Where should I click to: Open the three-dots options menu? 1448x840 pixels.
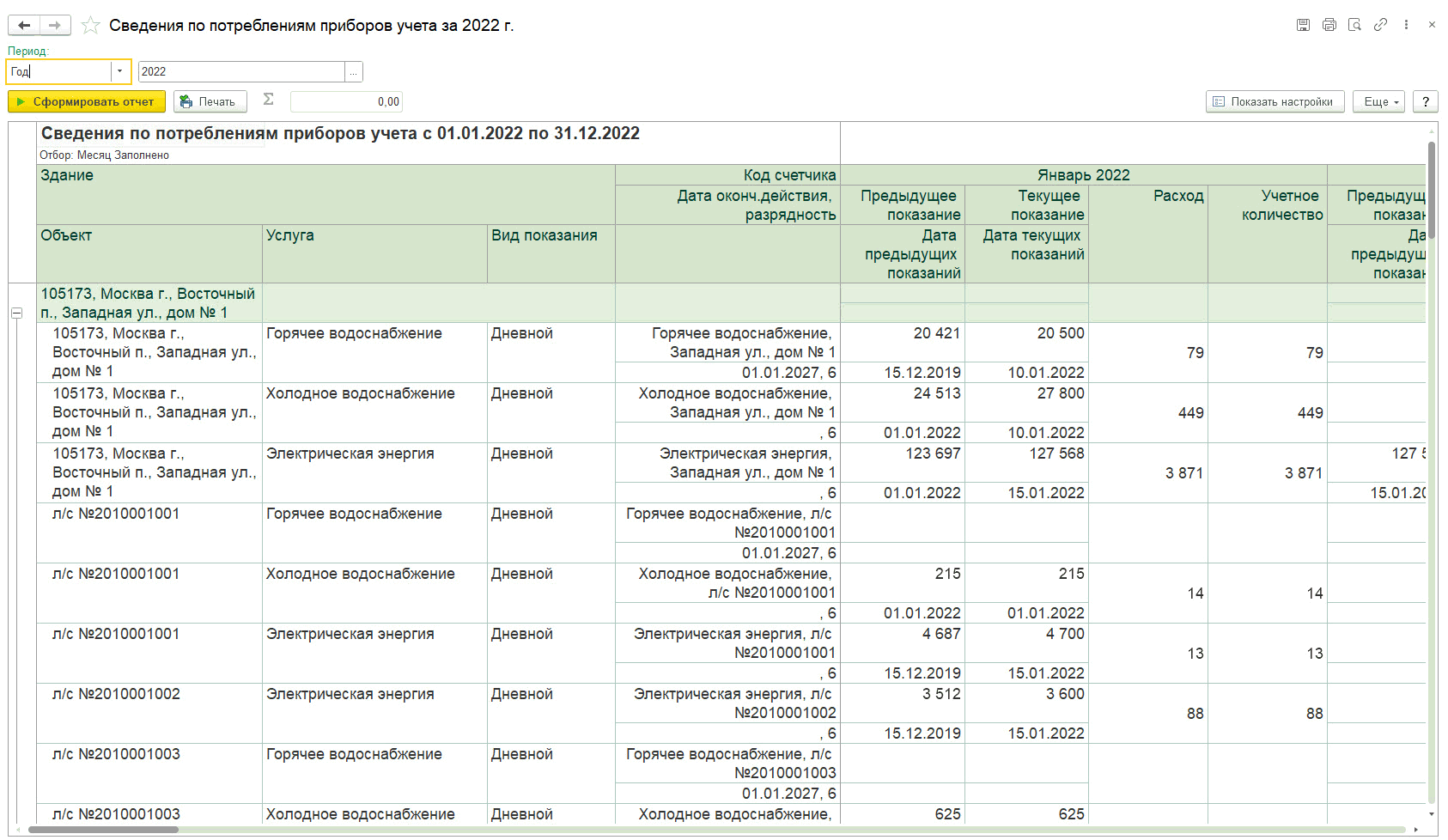1406,25
